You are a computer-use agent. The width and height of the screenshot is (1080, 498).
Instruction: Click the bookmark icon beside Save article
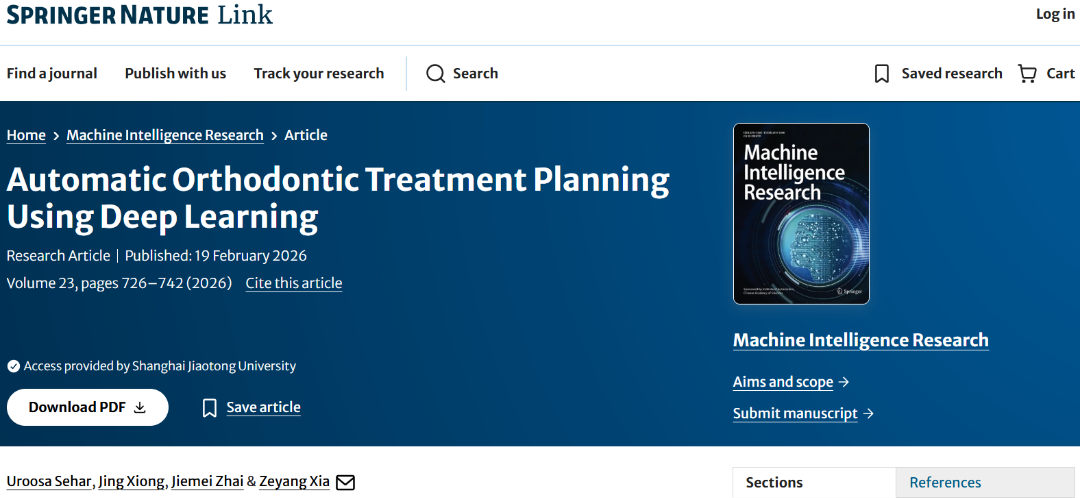pyautogui.click(x=209, y=408)
